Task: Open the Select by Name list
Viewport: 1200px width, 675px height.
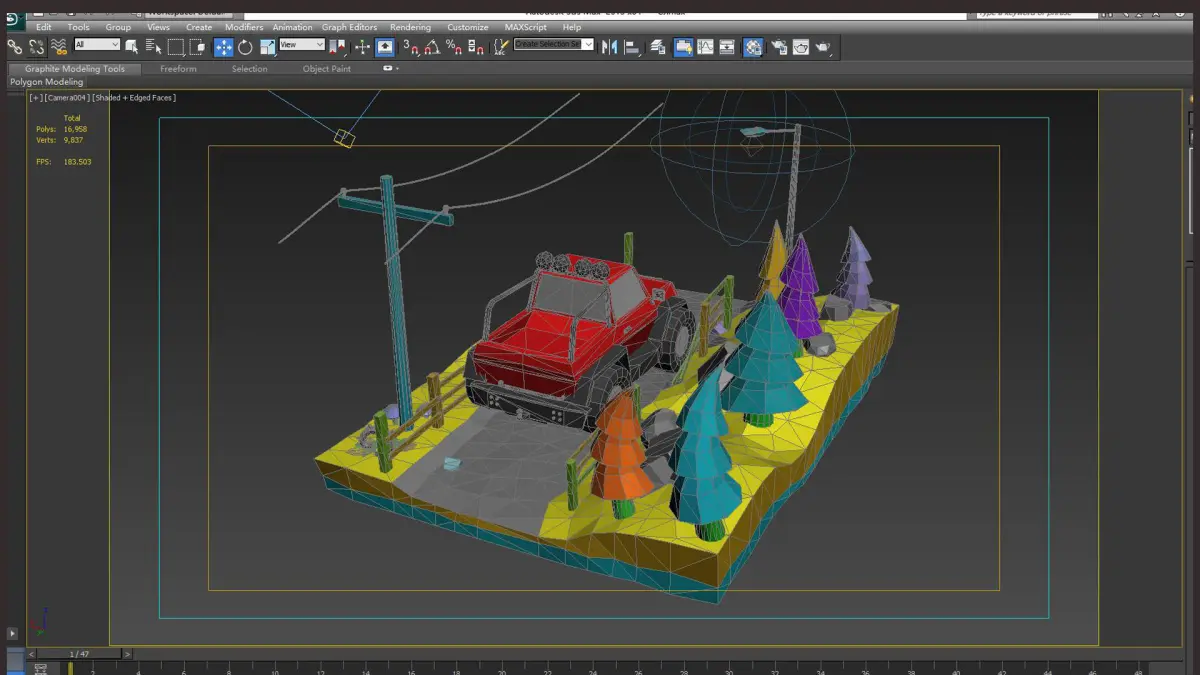Action: point(153,47)
